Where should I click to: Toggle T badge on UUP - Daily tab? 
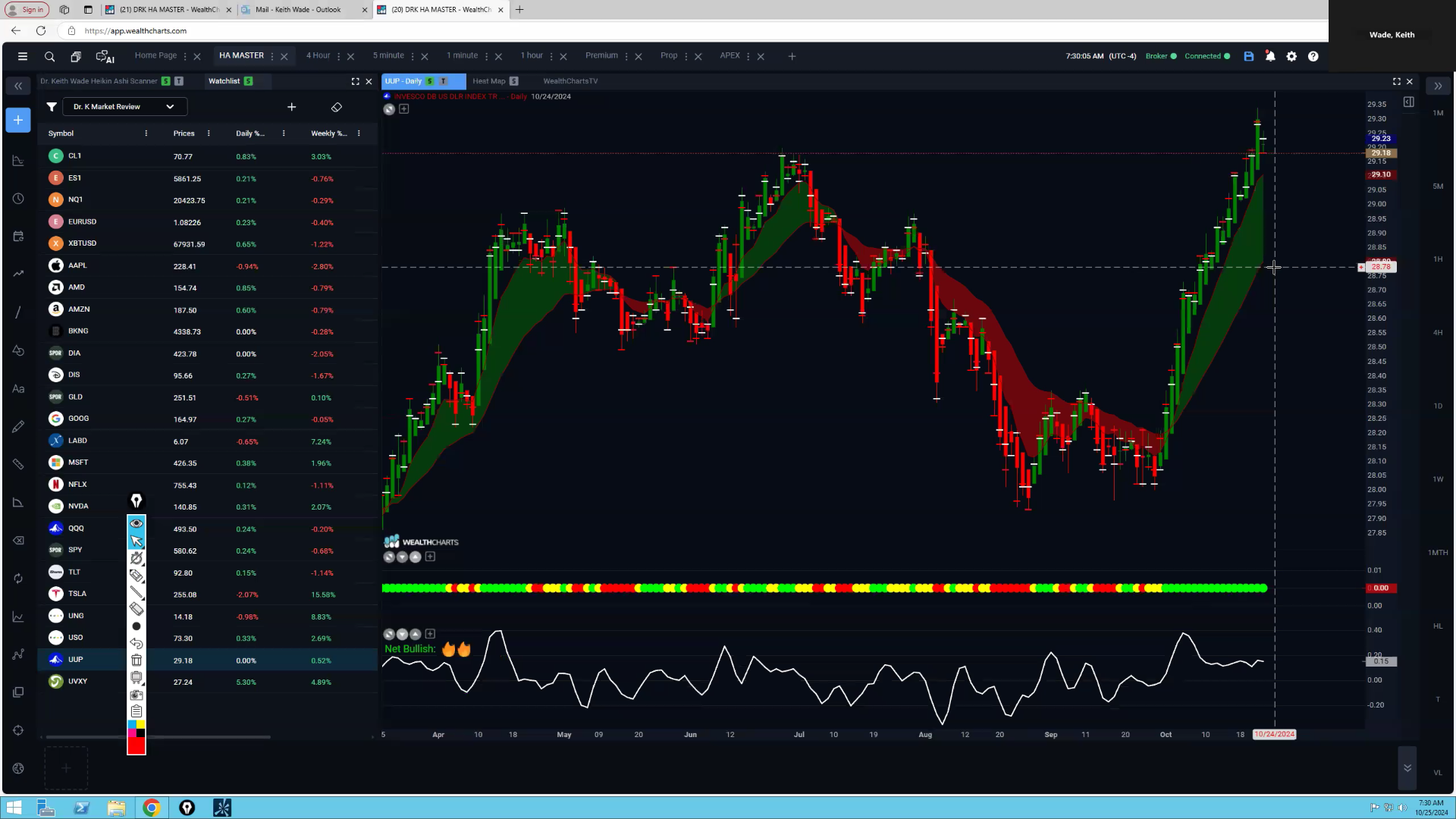[x=444, y=81]
